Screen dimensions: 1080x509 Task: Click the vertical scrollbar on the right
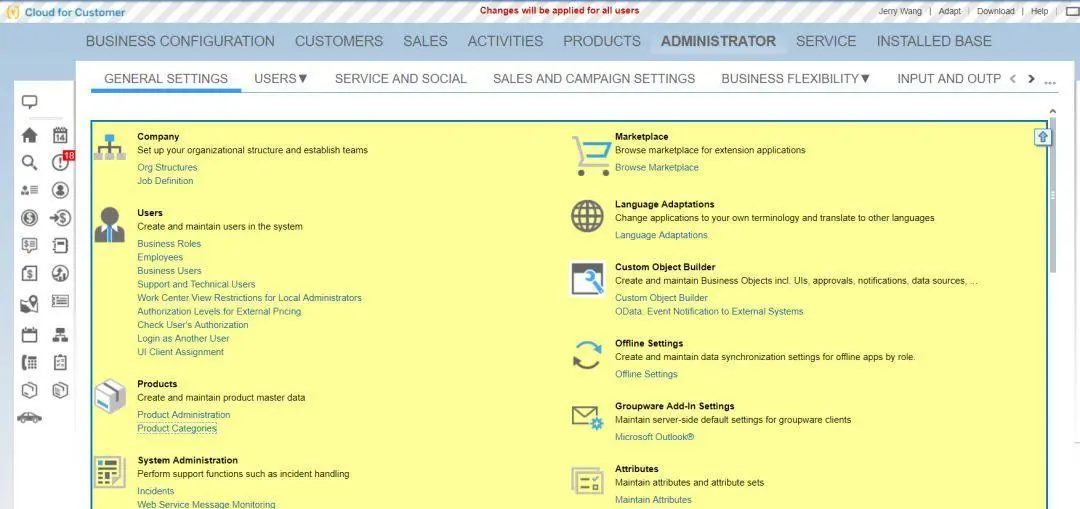tap(1052, 196)
